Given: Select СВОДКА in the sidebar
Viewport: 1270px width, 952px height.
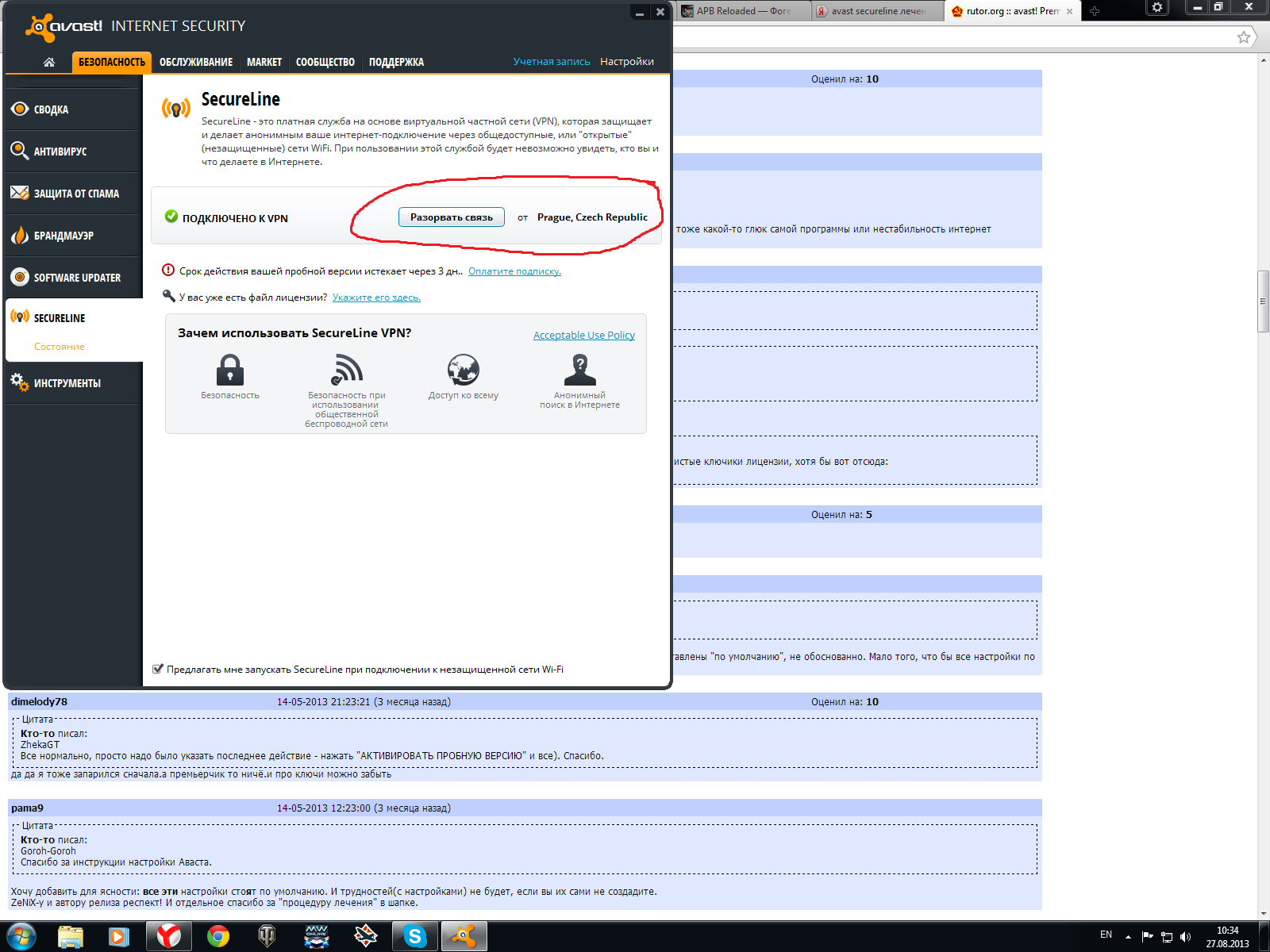Looking at the screenshot, I should [x=73, y=109].
